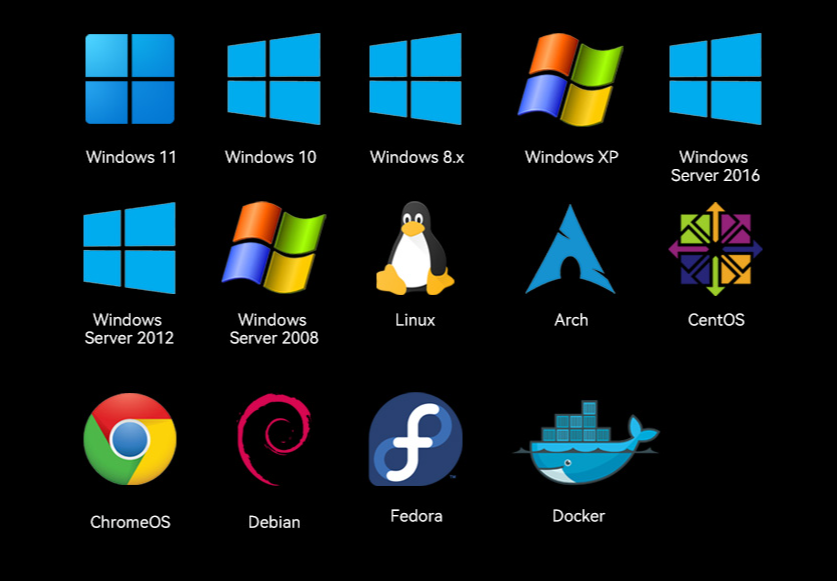This screenshot has width=837, height=581.
Task: Pick the Windows Server 2008 flag icon
Action: pos(273,248)
